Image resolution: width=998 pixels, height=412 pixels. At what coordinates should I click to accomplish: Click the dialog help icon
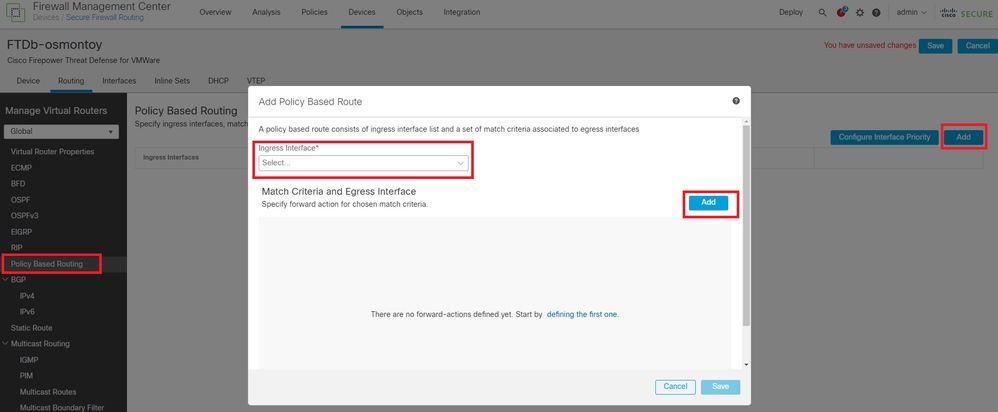(x=736, y=101)
